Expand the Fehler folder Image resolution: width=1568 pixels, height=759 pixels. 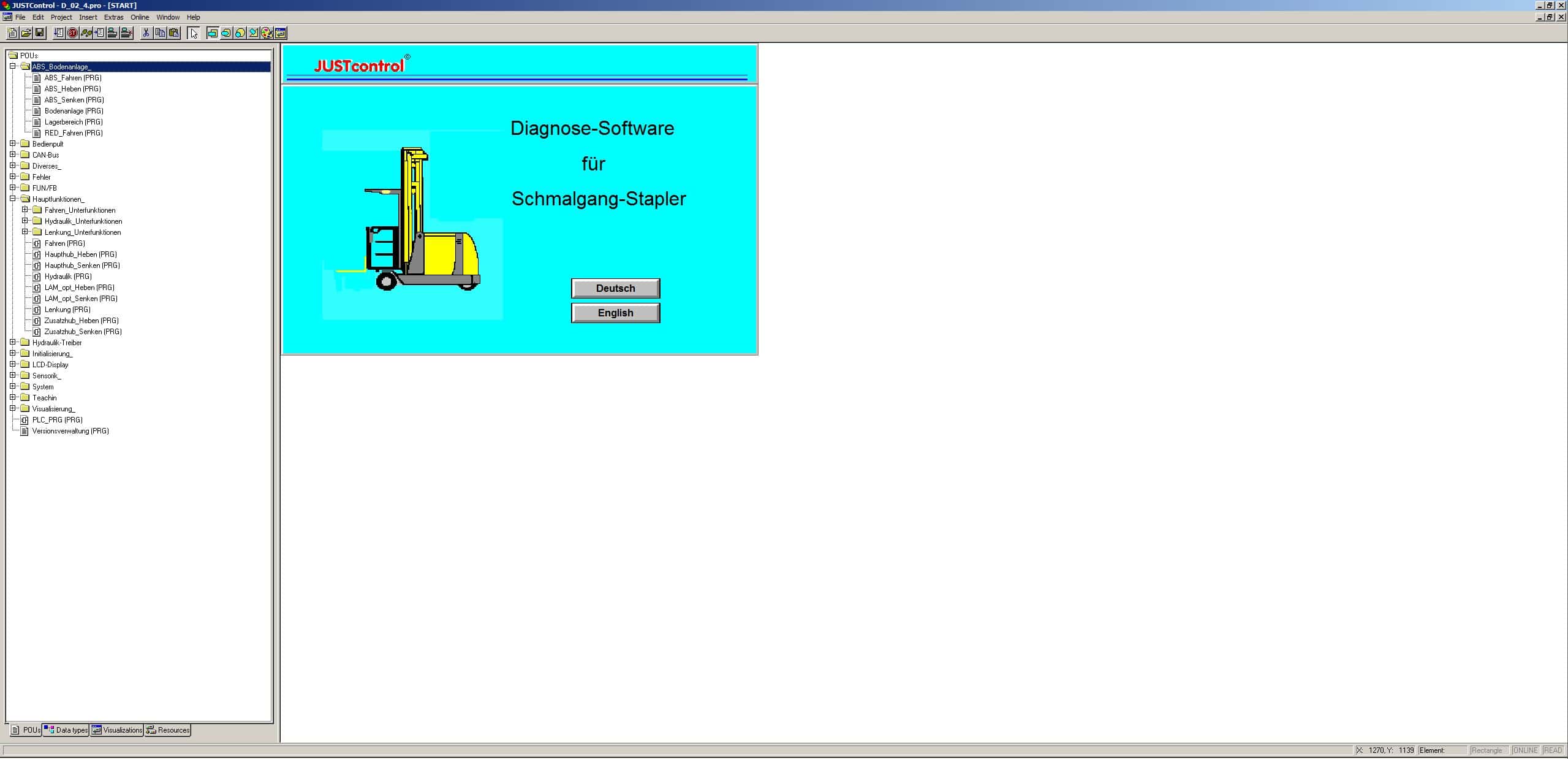pos(13,177)
